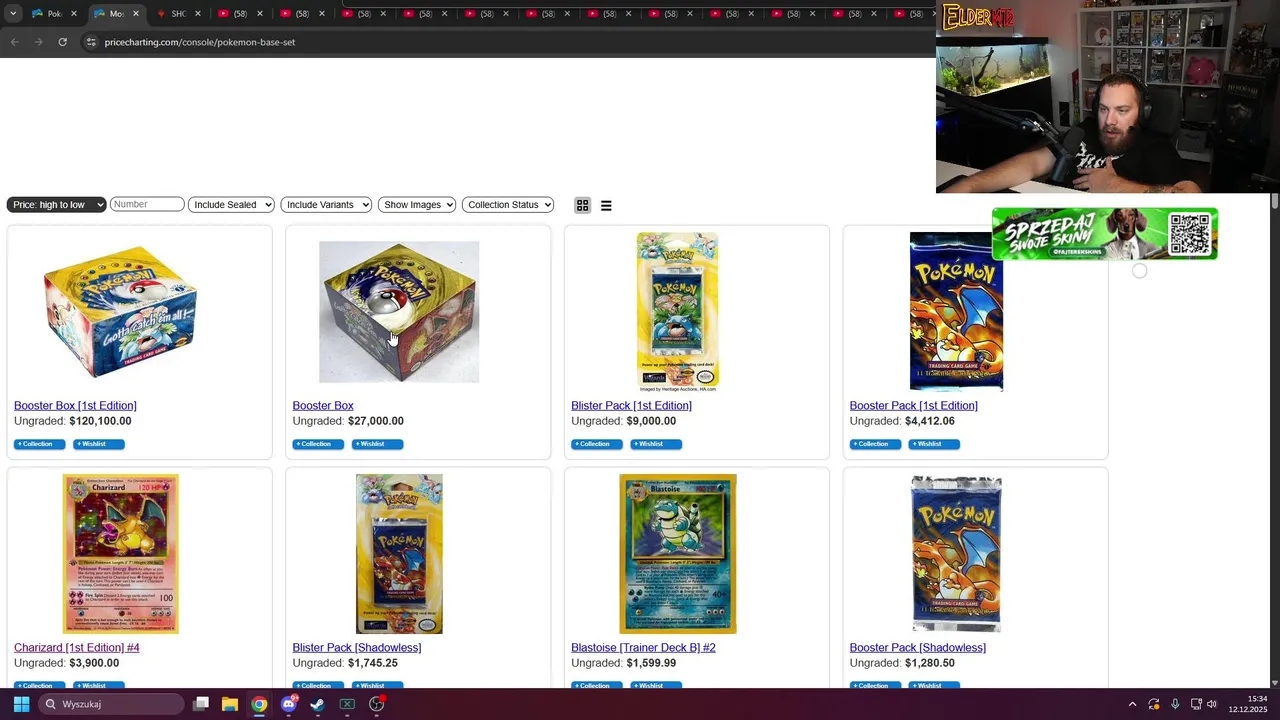View site information icon in address bar
1280x720 pixels.
click(x=91, y=42)
